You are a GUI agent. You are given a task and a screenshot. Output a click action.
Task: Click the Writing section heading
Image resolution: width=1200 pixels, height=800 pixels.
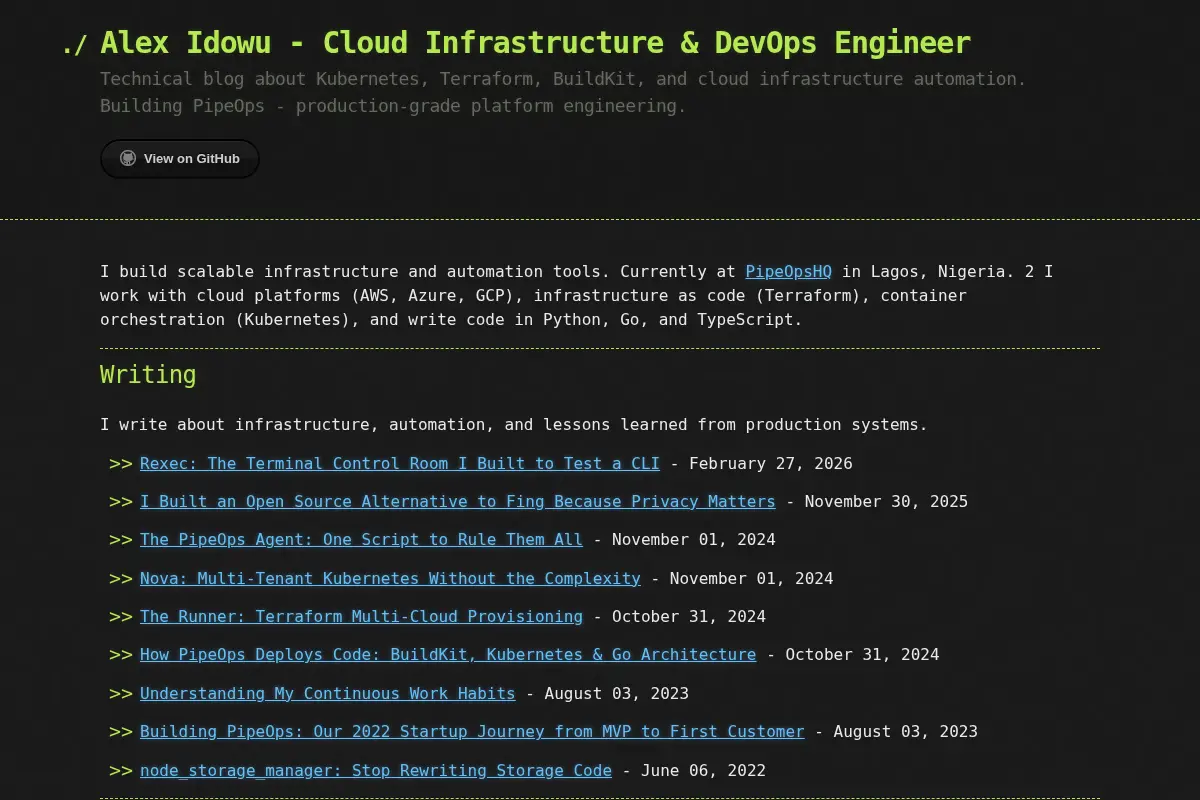point(148,375)
